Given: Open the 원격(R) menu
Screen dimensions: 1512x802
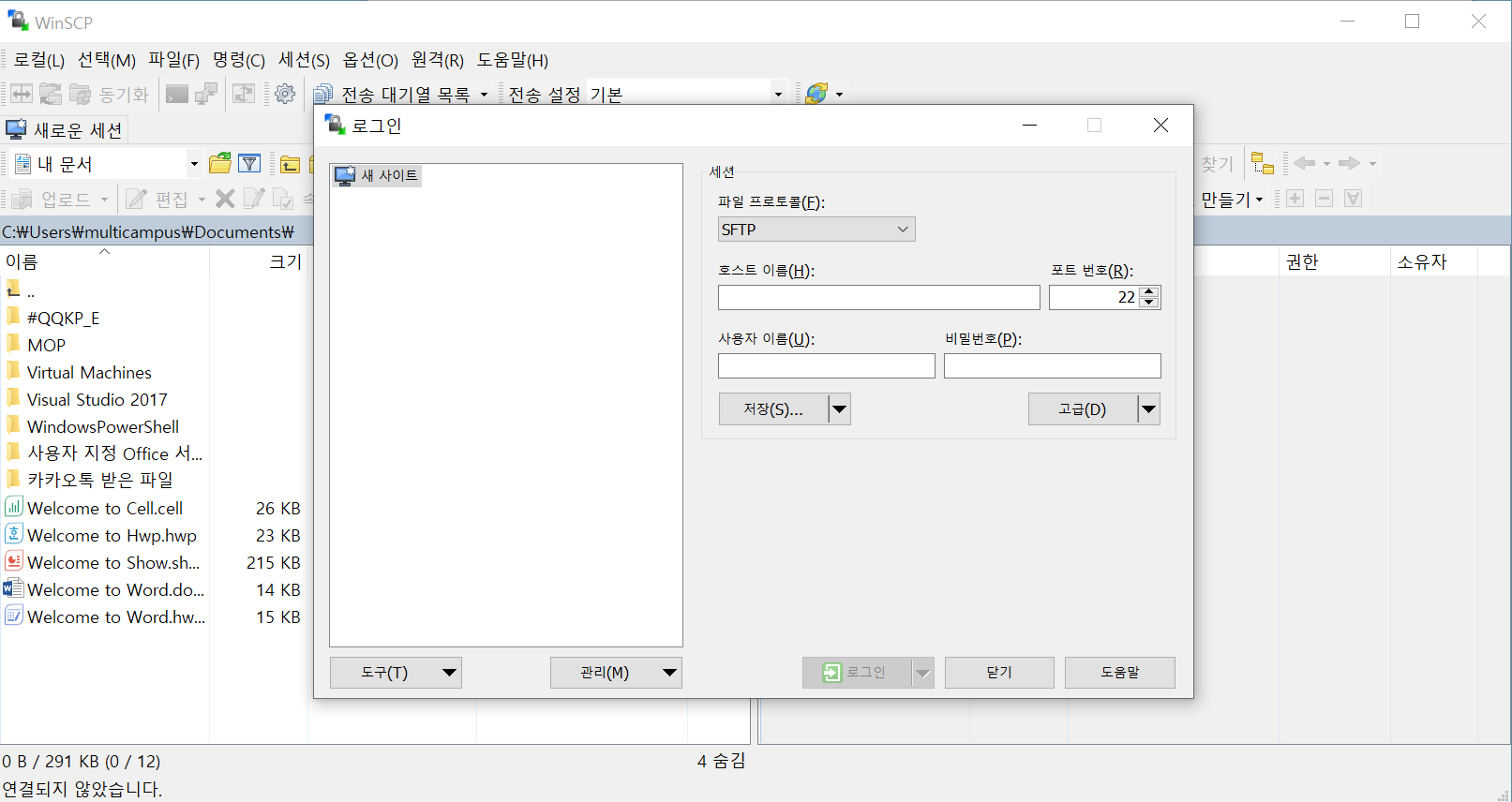Looking at the screenshot, I should [438, 60].
